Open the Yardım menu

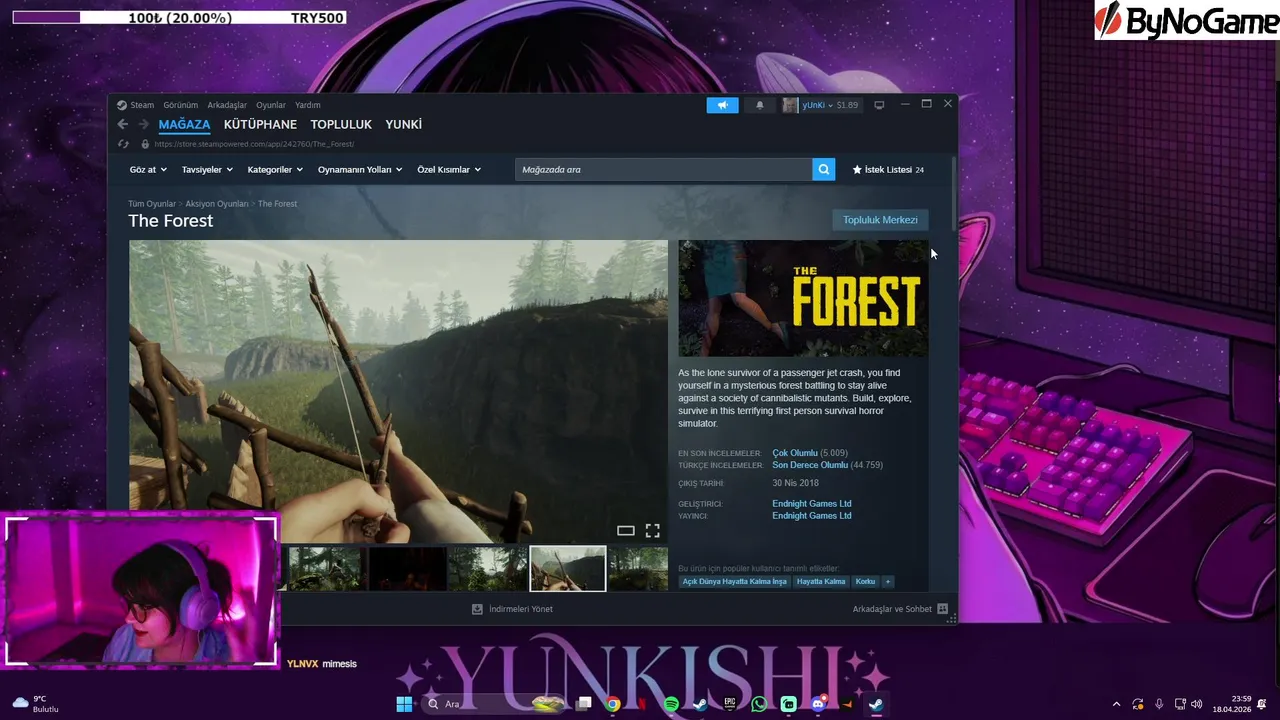(x=308, y=105)
